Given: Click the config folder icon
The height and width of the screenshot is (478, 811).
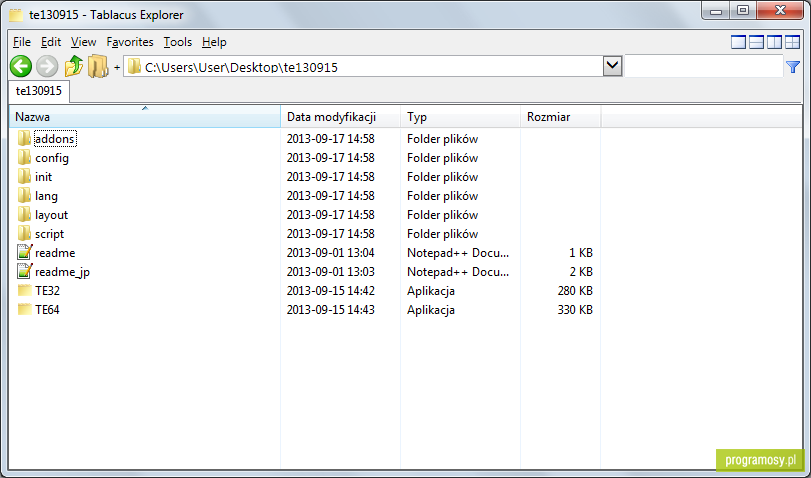Looking at the screenshot, I should pyautogui.click(x=24, y=158).
